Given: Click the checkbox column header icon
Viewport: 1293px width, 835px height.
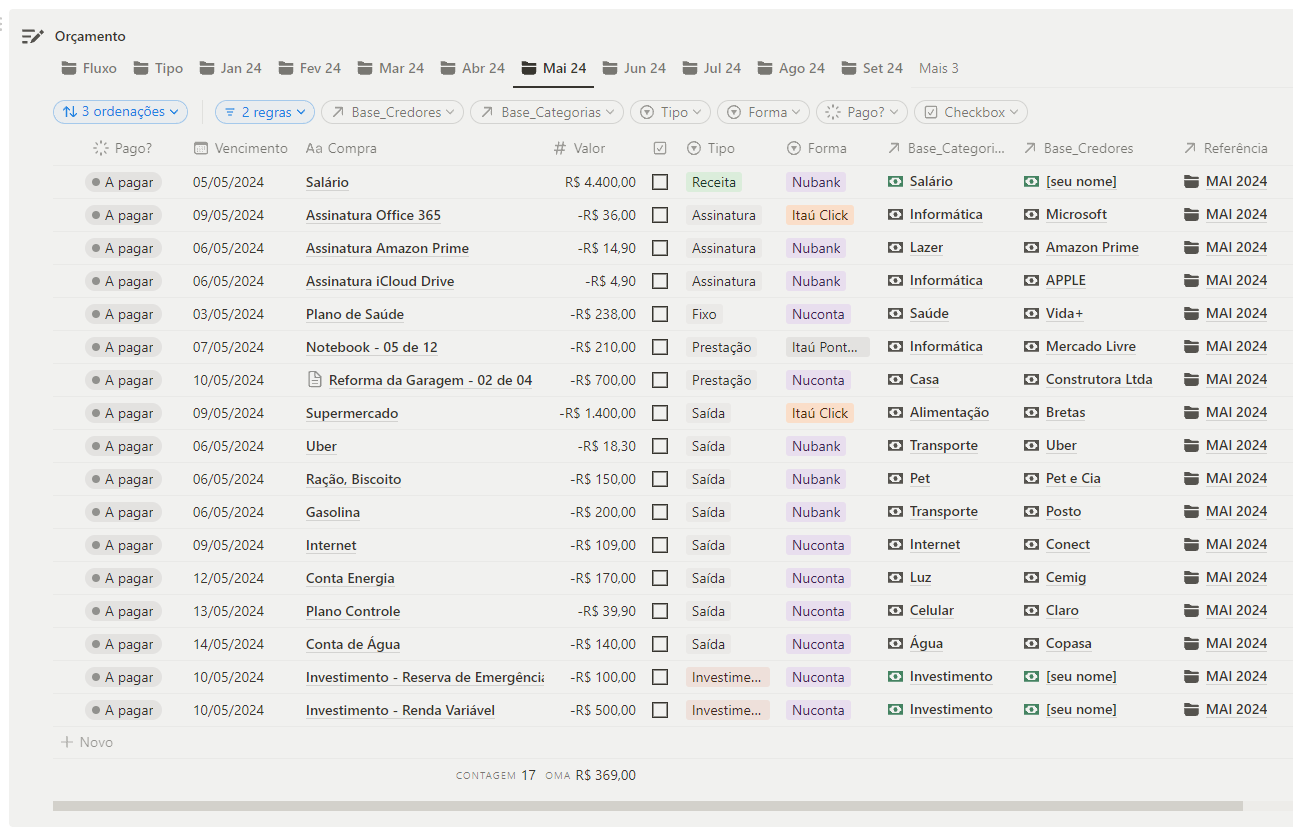Looking at the screenshot, I should 660,148.
